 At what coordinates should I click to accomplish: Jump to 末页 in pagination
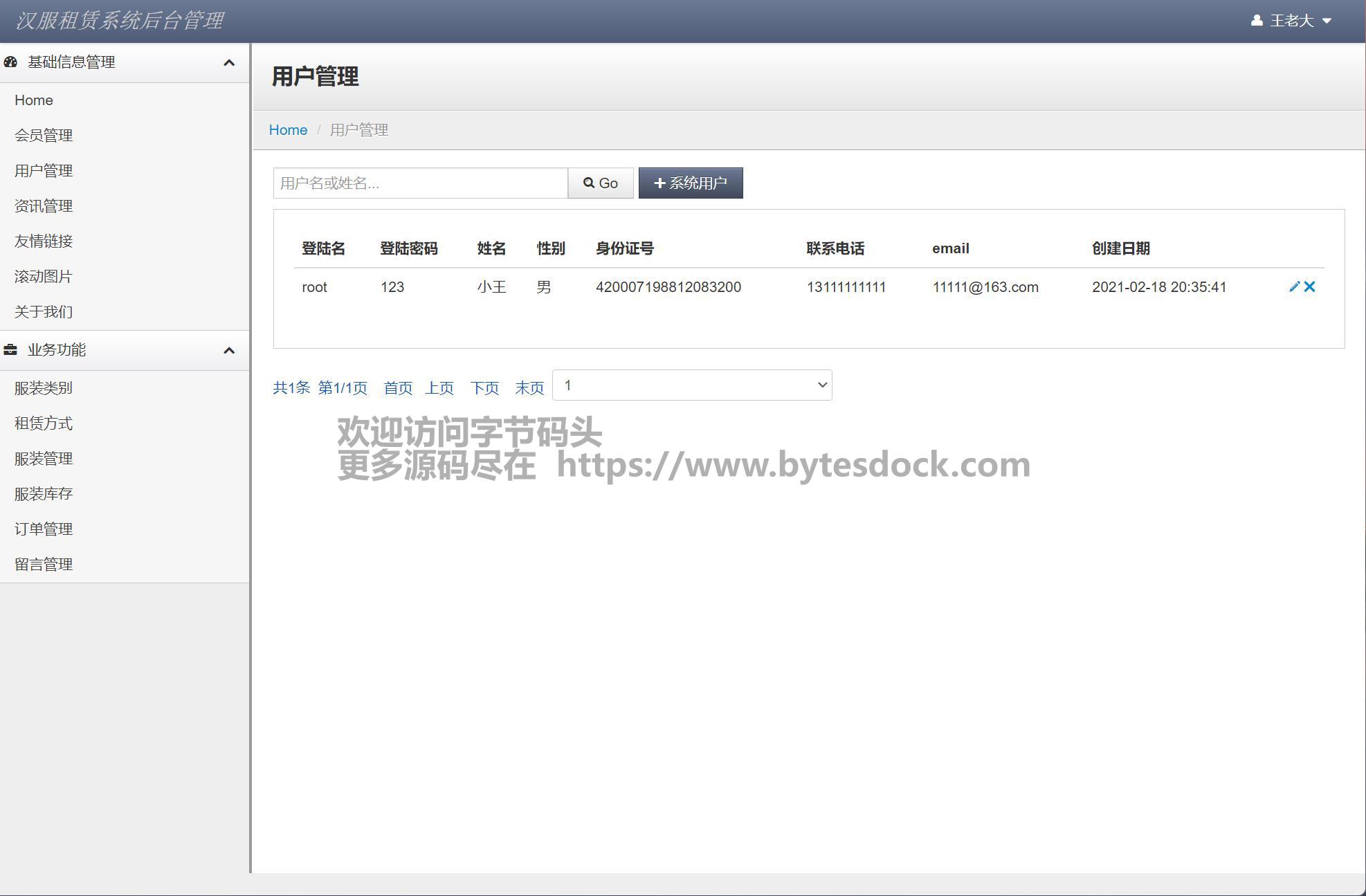tap(529, 388)
